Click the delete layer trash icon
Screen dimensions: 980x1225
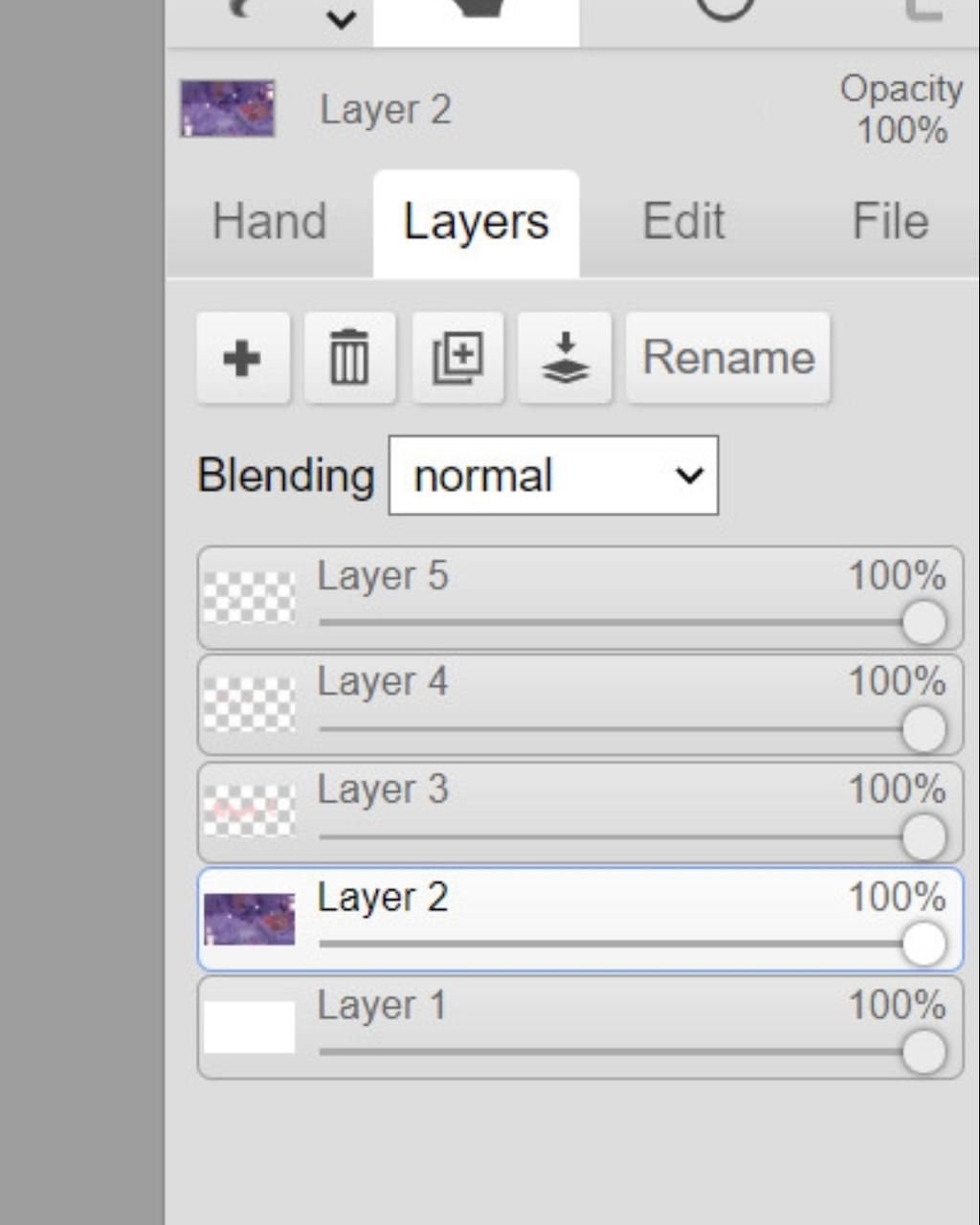[x=349, y=358]
